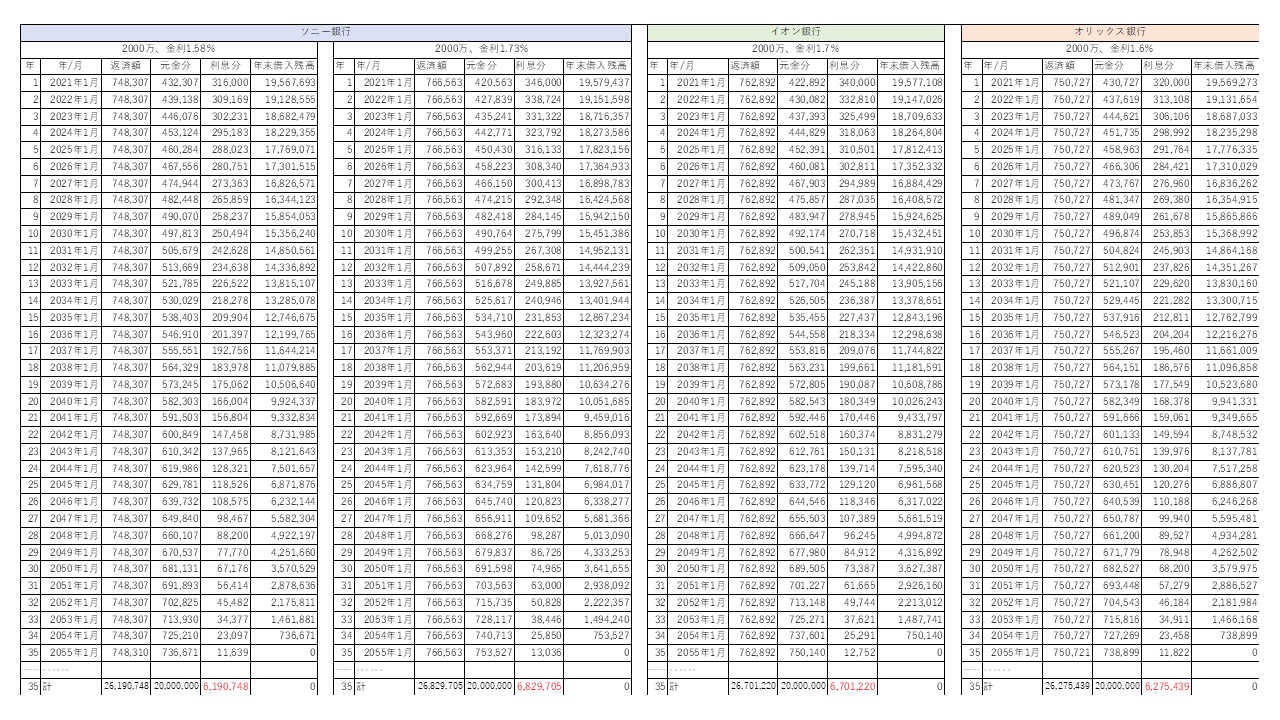Click the 2000万、金利1.73% subheader
1280x720 pixels.
coord(483,48)
